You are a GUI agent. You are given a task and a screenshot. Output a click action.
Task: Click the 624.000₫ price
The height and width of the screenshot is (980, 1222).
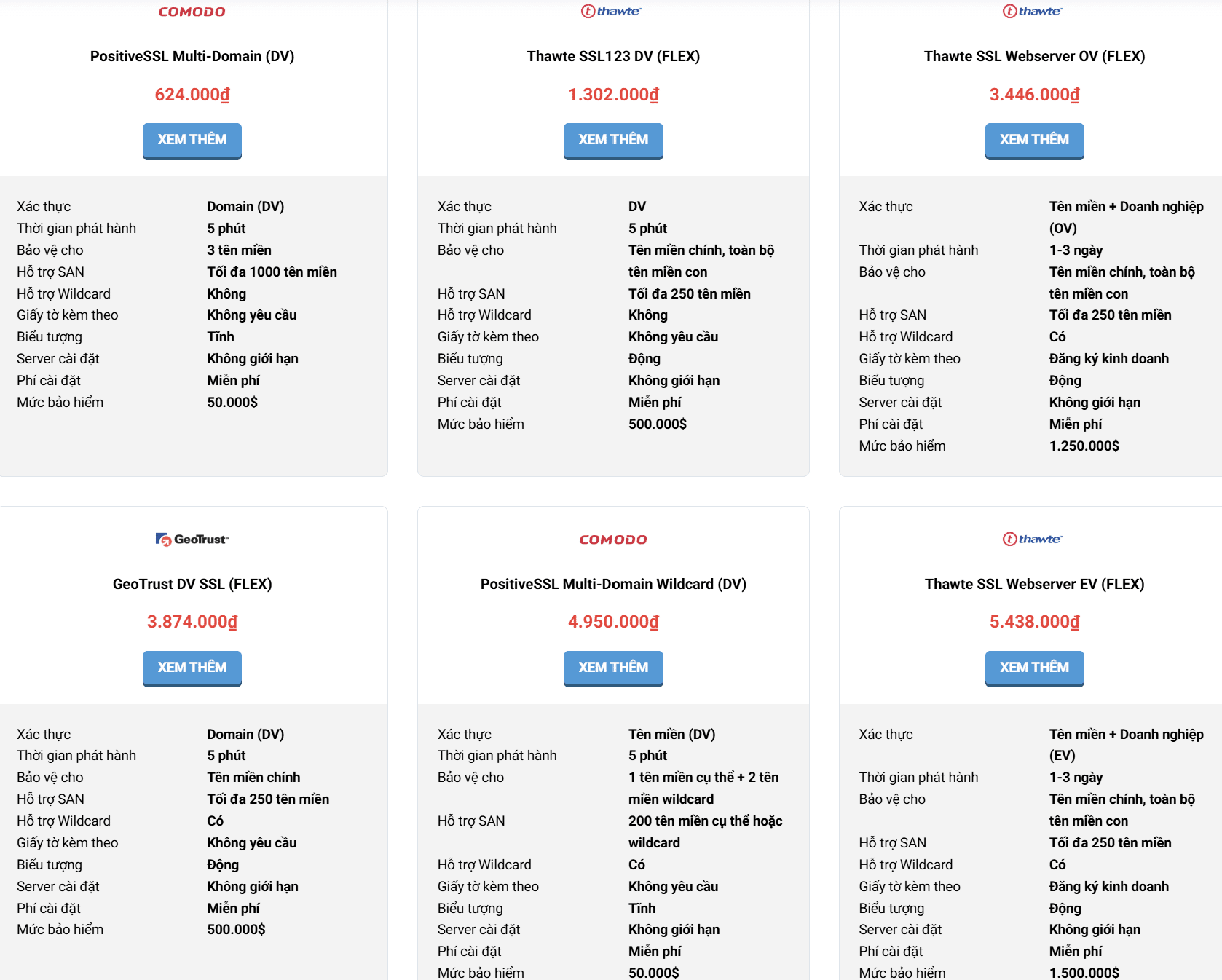tap(192, 95)
